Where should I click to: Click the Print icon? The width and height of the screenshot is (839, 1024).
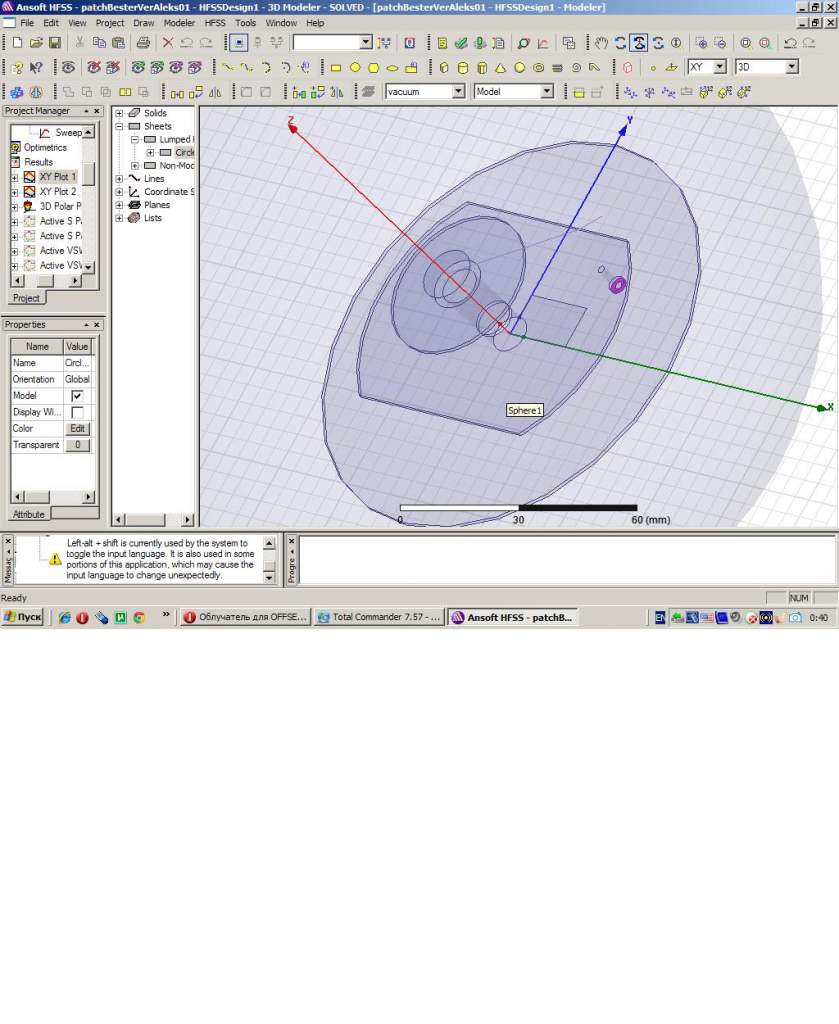[143, 43]
